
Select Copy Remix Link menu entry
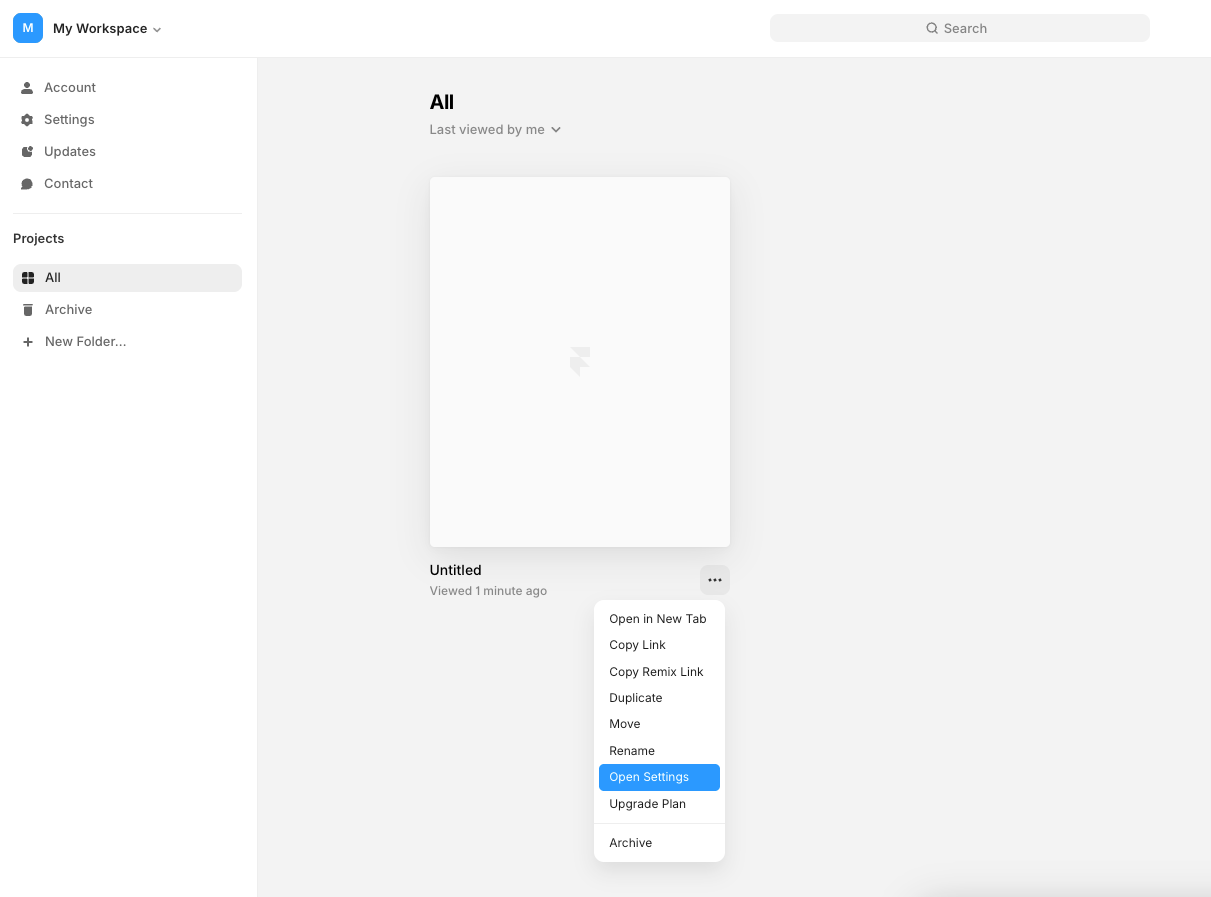659,672
